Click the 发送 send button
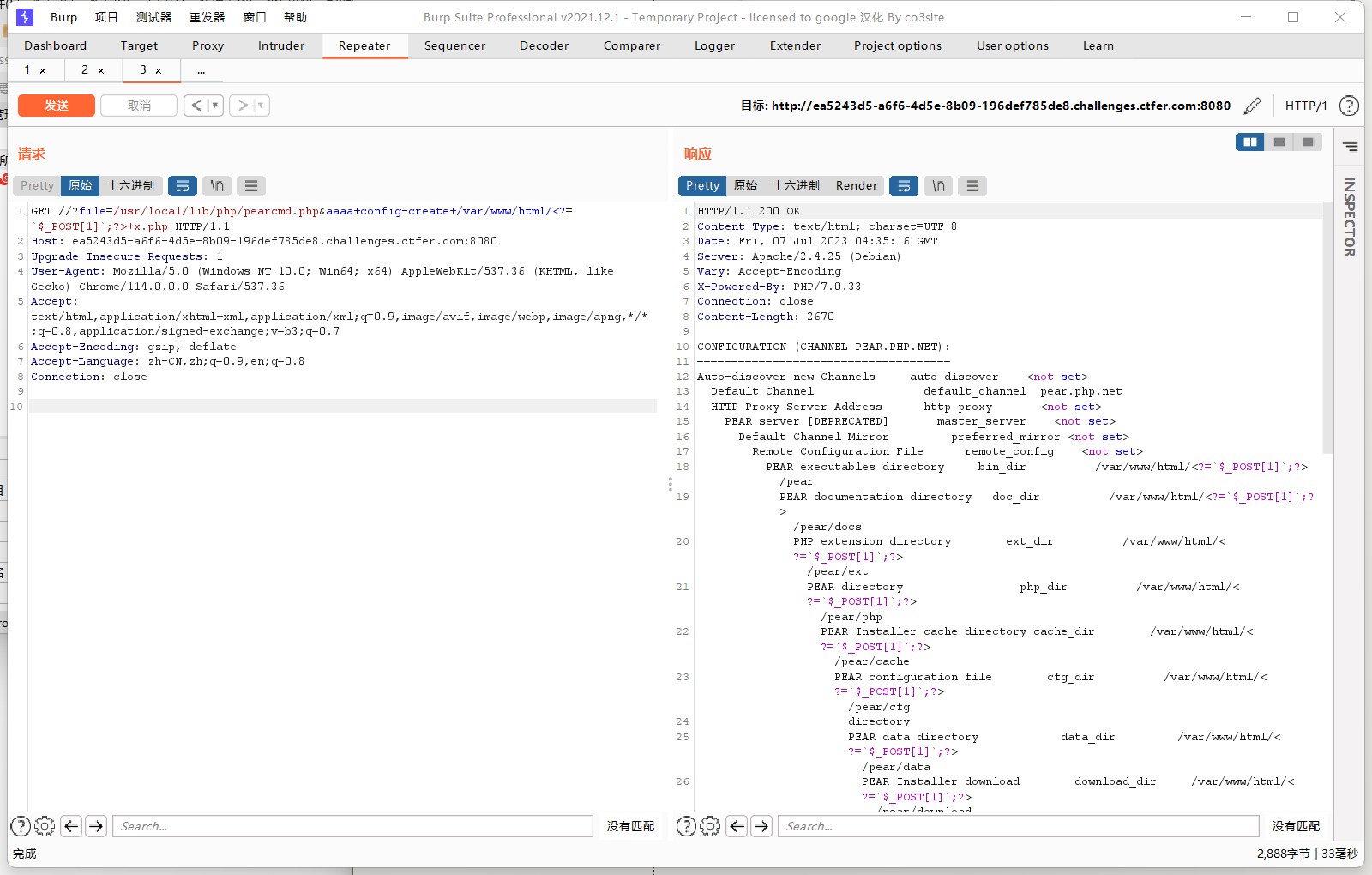1372x875 pixels. [57, 106]
